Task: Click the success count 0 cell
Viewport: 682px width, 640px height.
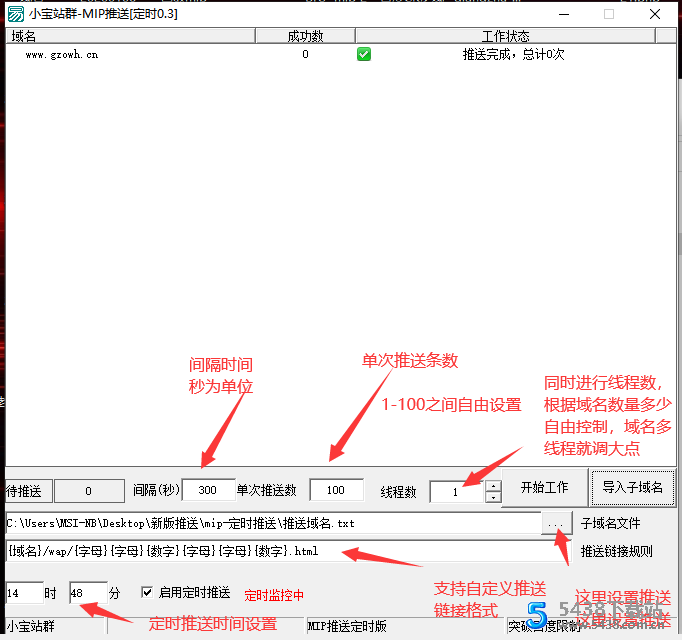Action: pos(305,54)
